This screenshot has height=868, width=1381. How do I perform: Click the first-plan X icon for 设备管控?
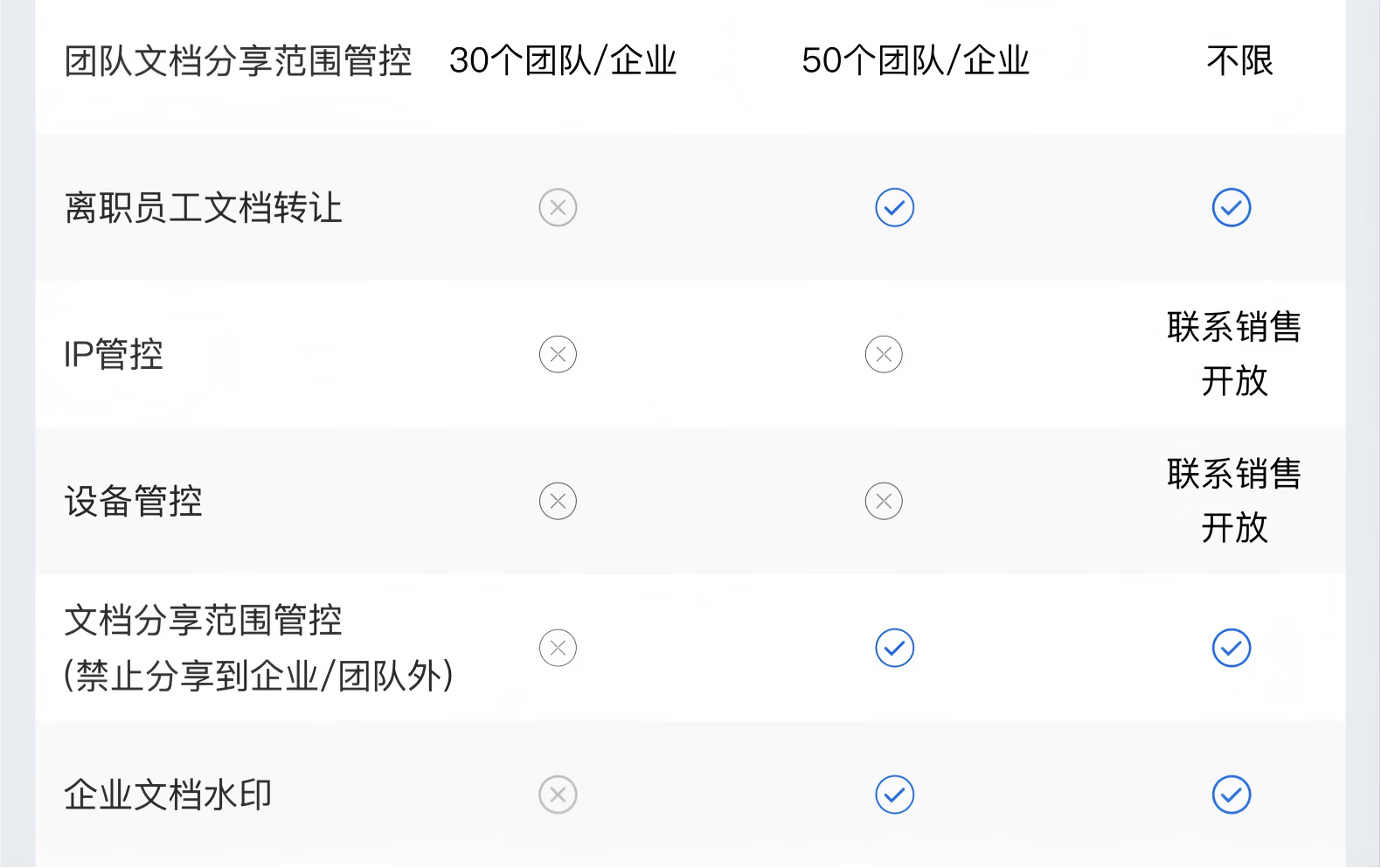click(x=558, y=502)
